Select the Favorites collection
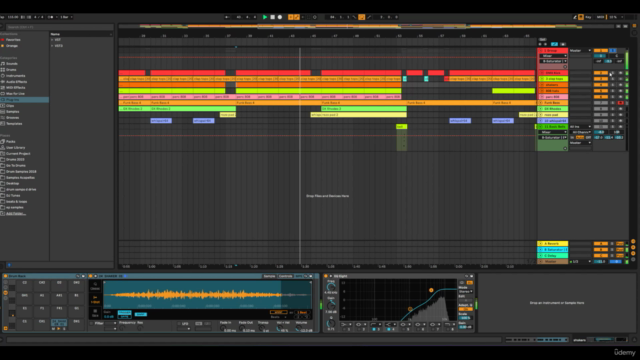Screen dimensions: 640x360 (x=13, y=40)
